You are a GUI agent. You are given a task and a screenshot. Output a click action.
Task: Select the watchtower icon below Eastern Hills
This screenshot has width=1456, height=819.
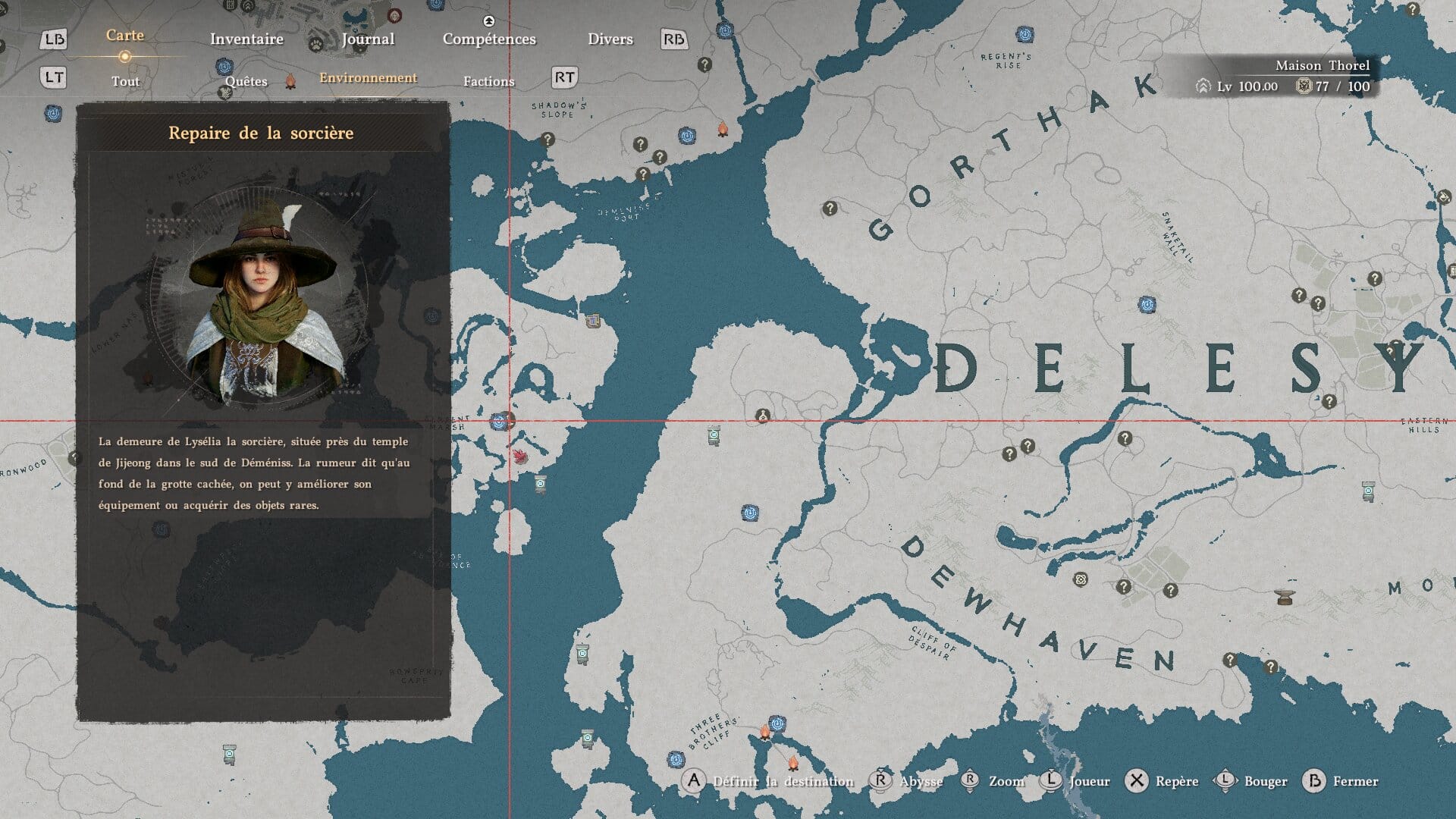tap(1368, 491)
